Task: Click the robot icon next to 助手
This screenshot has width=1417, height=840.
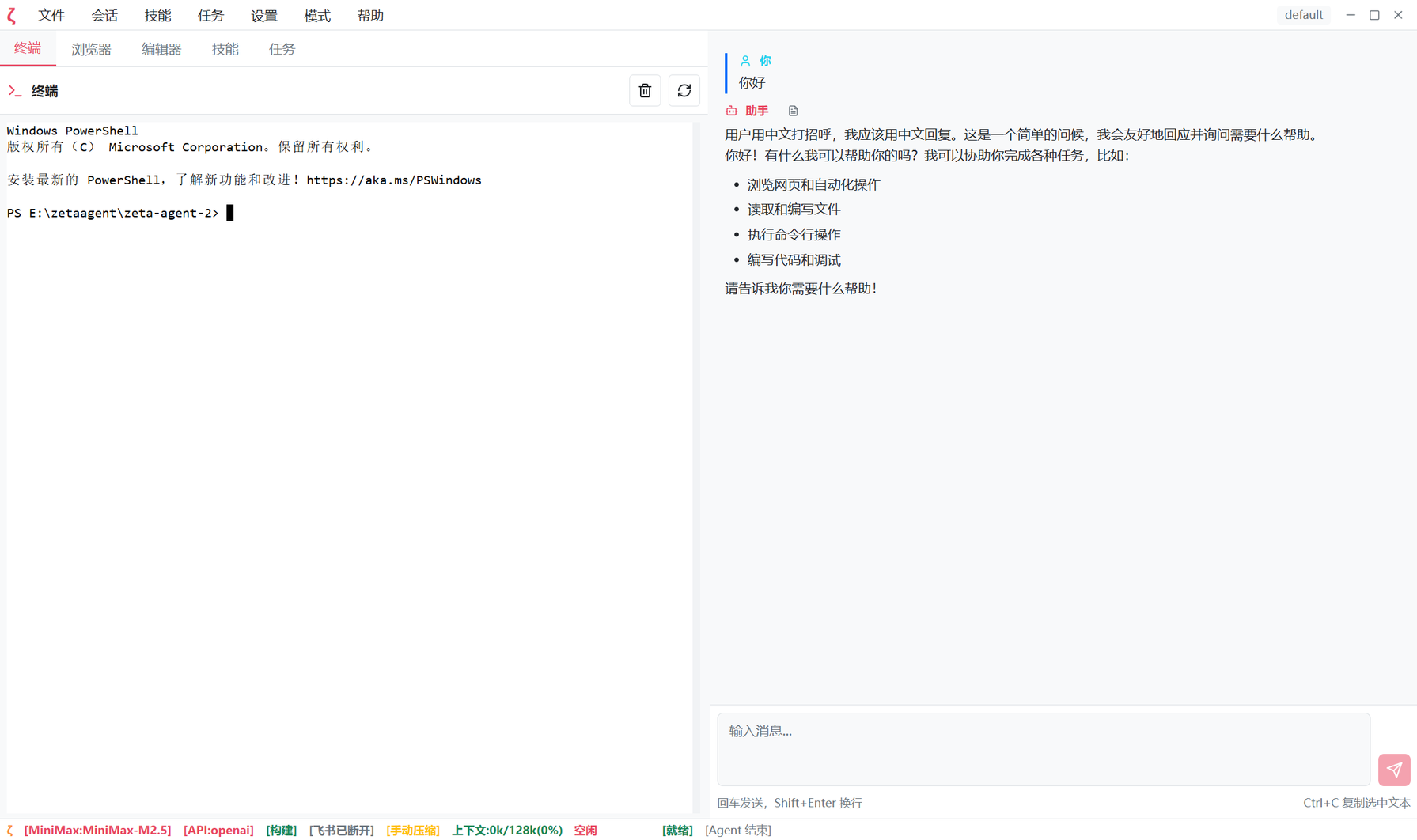Action: point(731,111)
